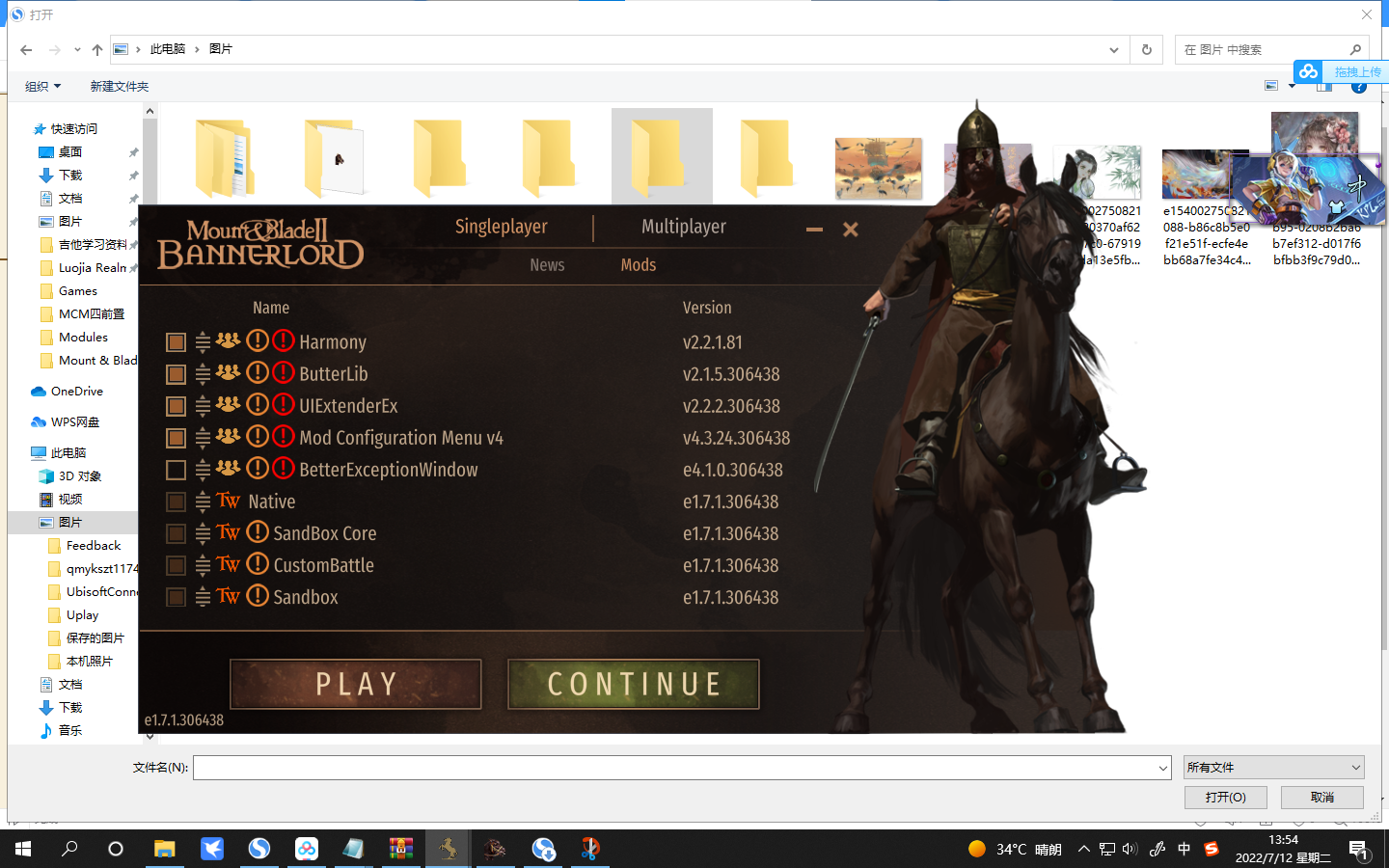Click the 拖拽上传 upload button

pyautogui.click(x=1341, y=71)
